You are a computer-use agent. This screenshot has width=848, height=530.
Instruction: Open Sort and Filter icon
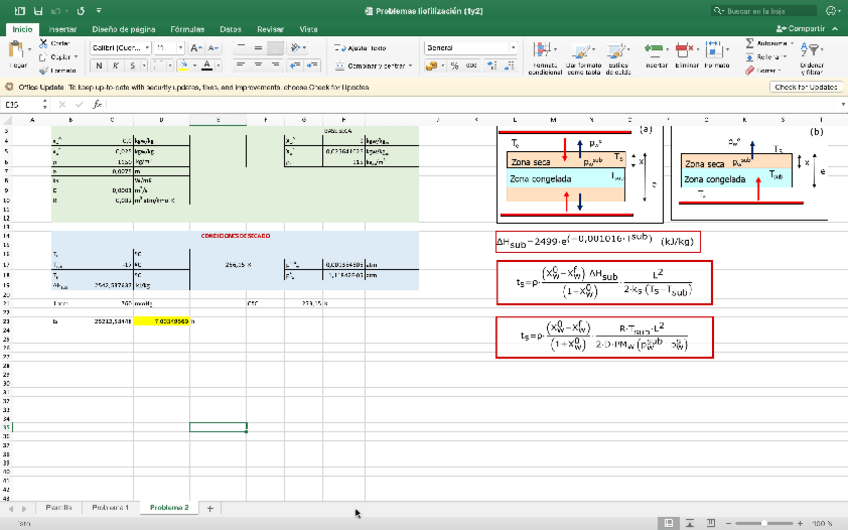812,51
